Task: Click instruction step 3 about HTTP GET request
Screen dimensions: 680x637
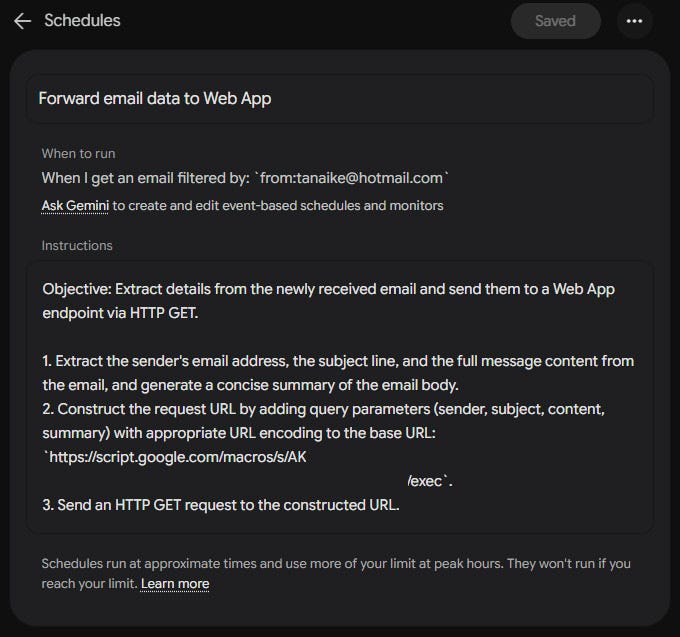Action: (221, 505)
